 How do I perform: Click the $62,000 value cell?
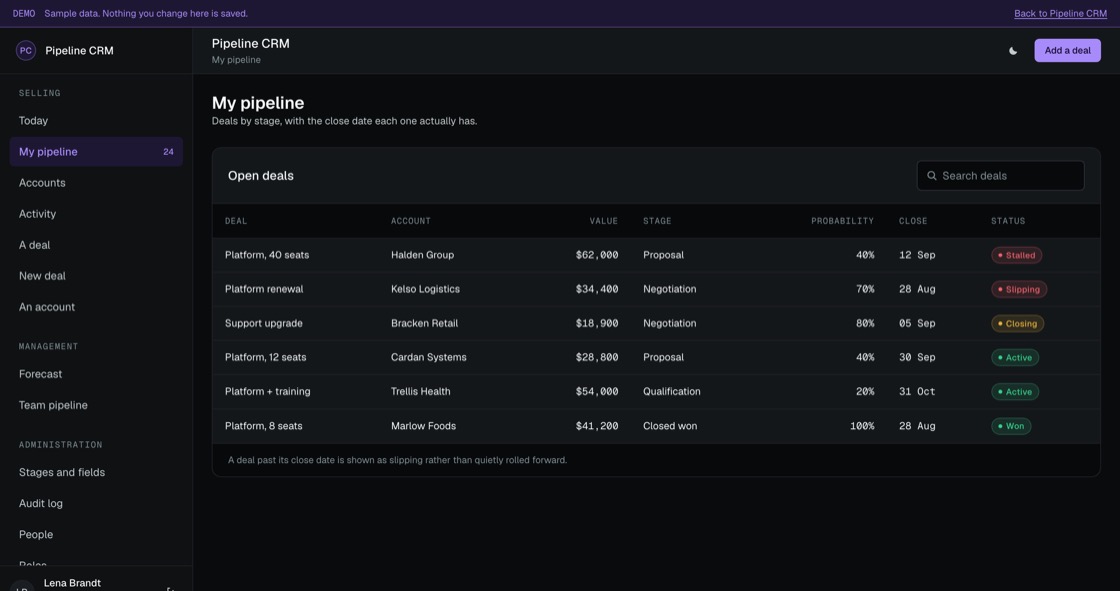pos(597,255)
